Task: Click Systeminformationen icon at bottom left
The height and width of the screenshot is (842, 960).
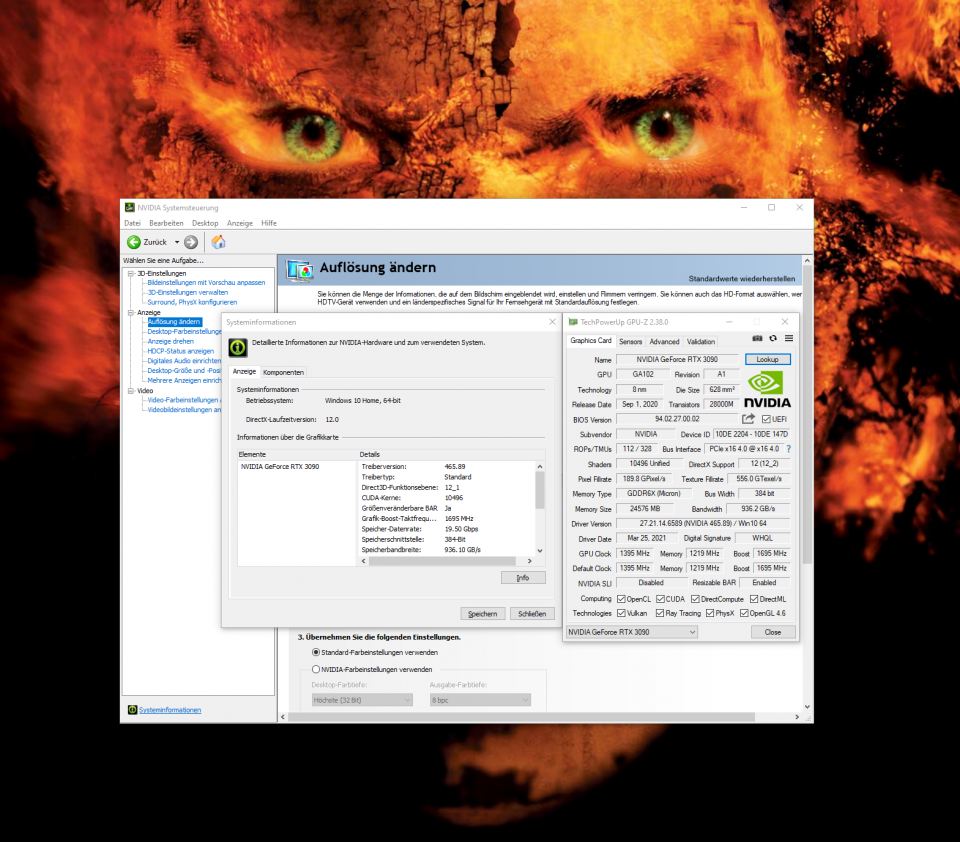Action: tap(132, 710)
